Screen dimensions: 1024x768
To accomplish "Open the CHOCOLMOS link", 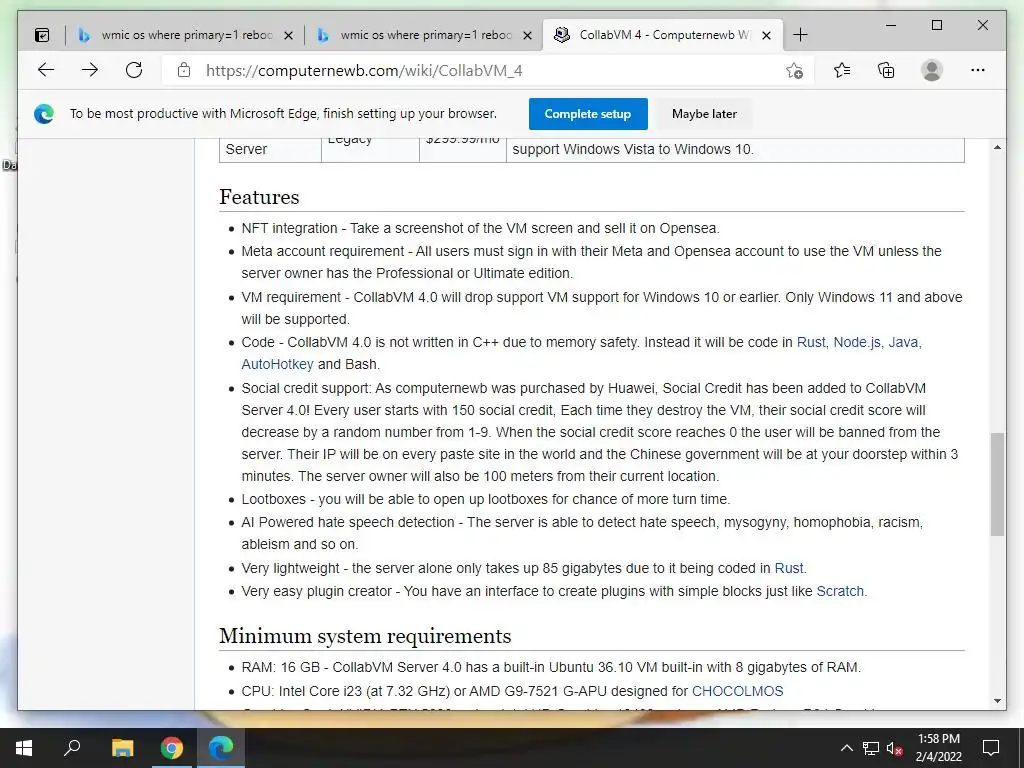I will 737,691.
